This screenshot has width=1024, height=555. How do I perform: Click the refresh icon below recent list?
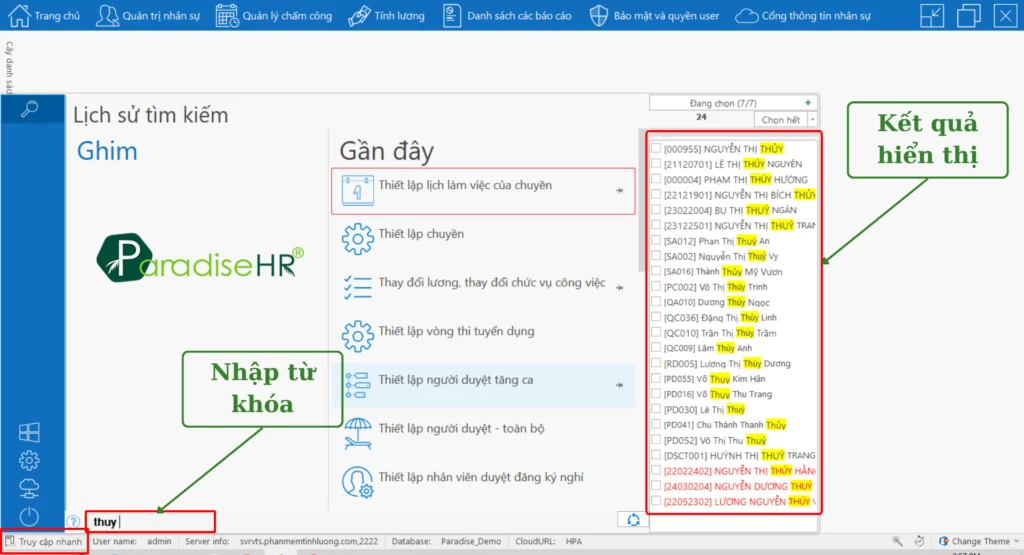pyautogui.click(x=633, y=520)
